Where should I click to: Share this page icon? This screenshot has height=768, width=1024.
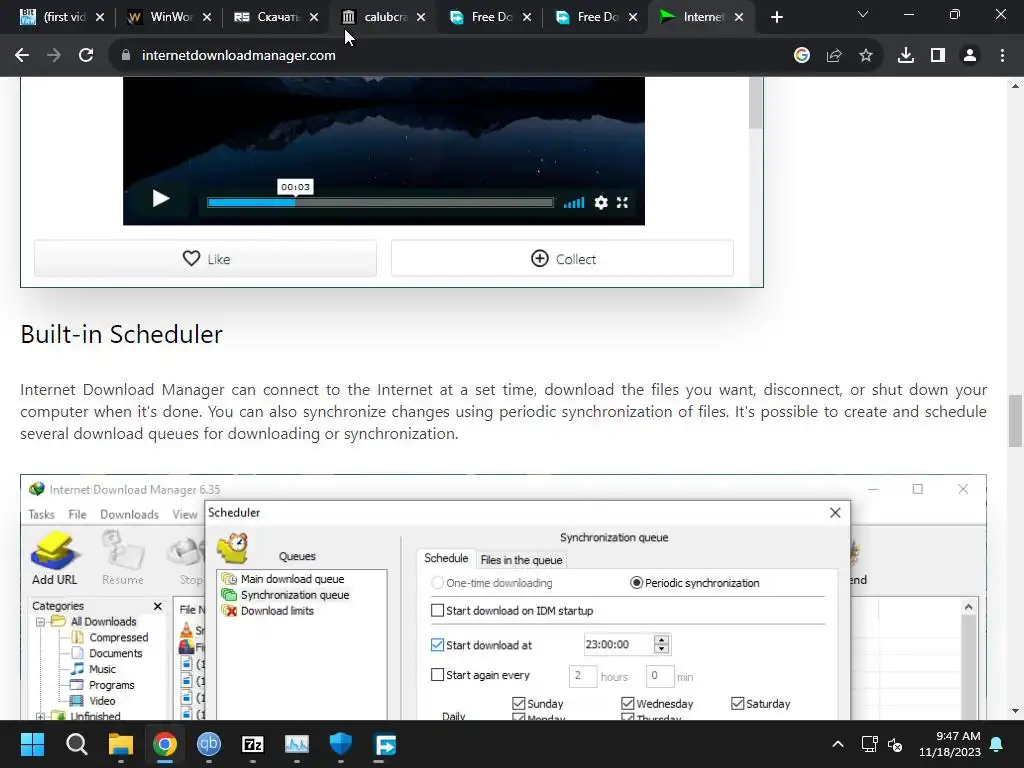point(834,56)
